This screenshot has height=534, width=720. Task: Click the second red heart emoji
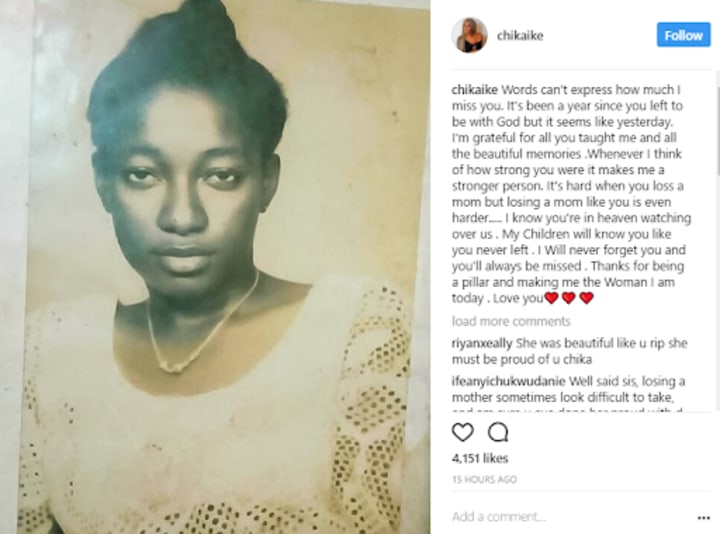(569, 298)
